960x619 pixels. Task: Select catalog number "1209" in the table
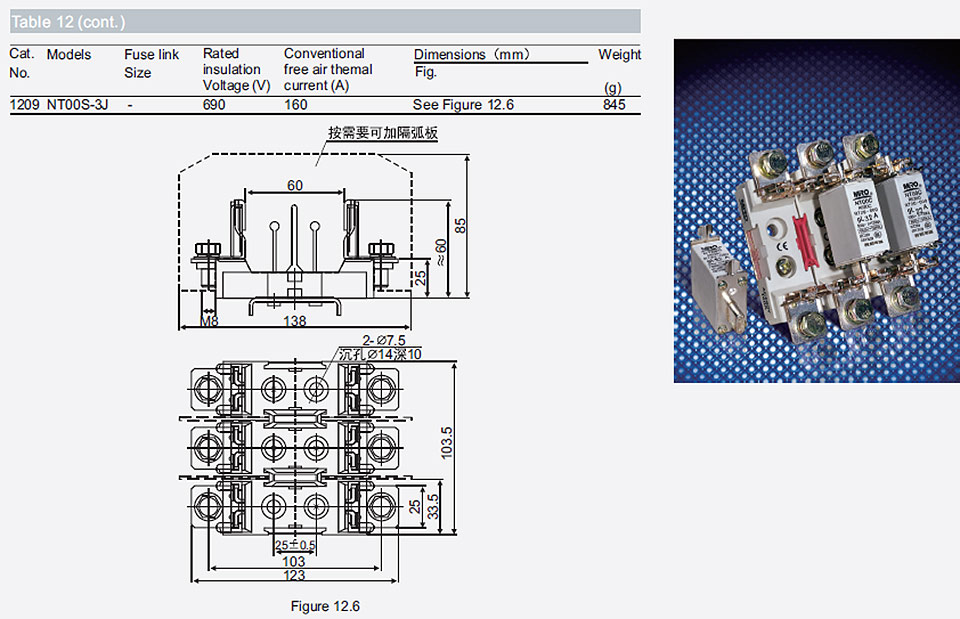[x=24, y=105]
